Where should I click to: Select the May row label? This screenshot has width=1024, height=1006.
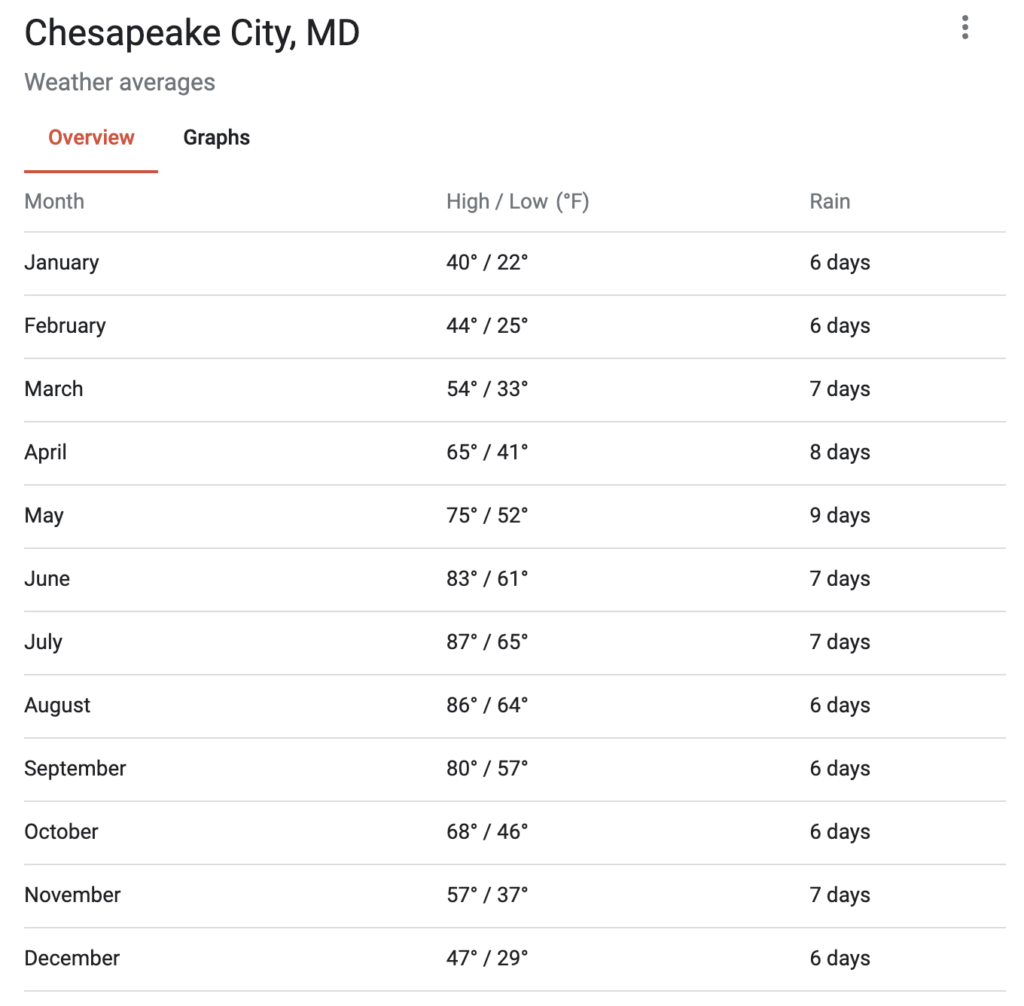[x=44, y=516]
